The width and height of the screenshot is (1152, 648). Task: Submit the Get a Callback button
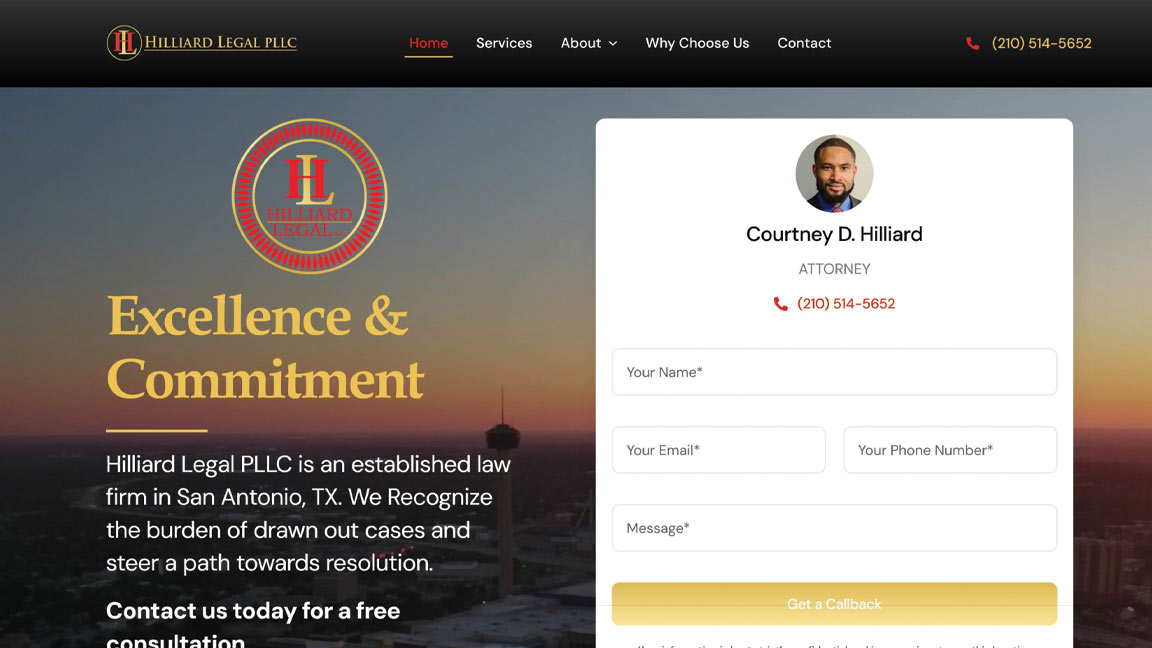834,604
